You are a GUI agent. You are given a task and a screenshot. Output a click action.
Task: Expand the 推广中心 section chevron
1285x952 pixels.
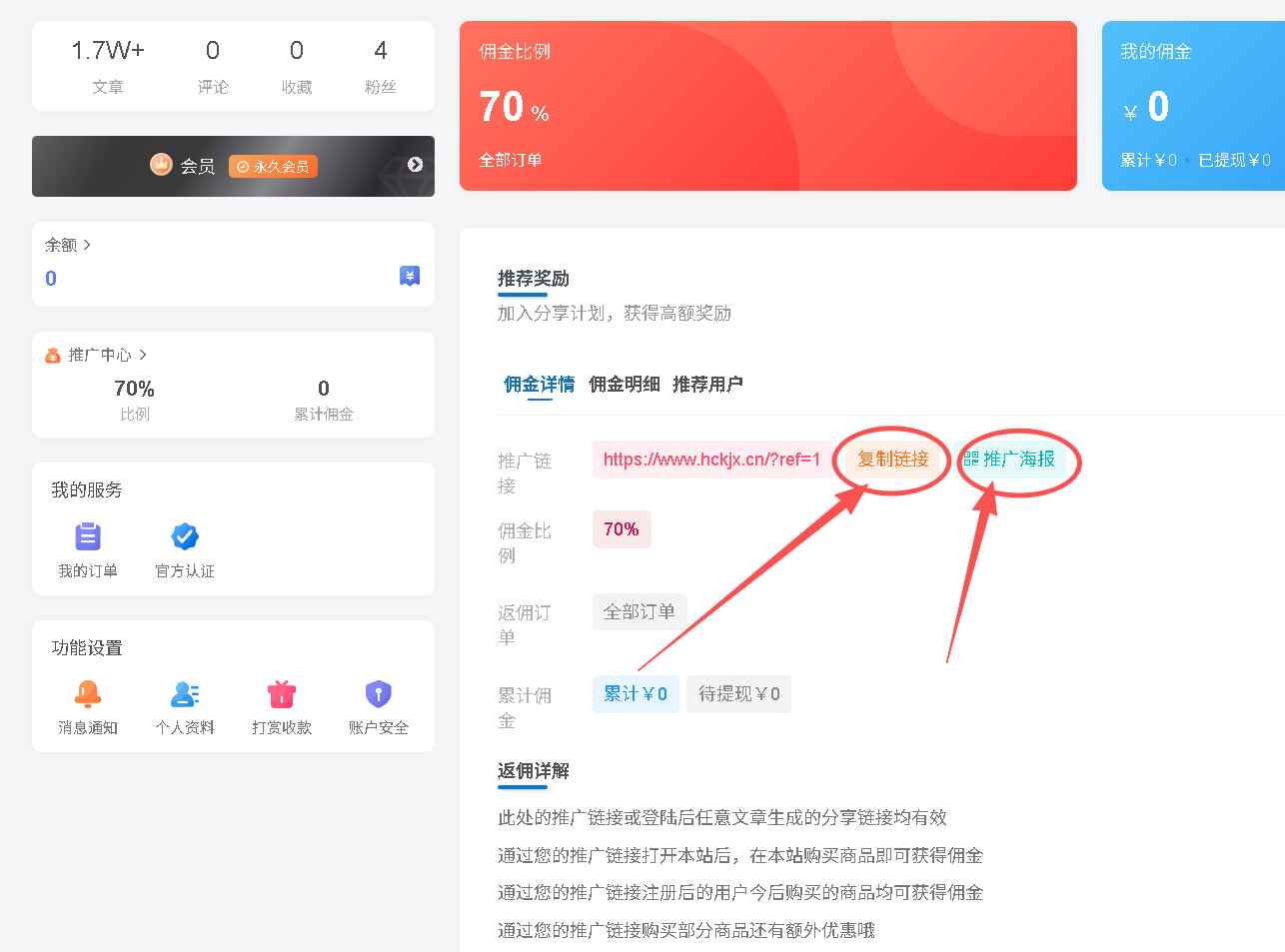(x=143, y=354)
